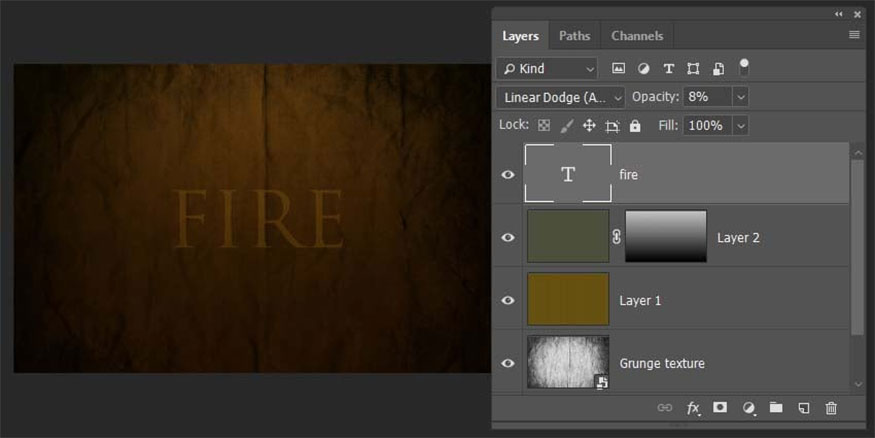
Task: Delete layer using trash icon
Action: point(831,408)
